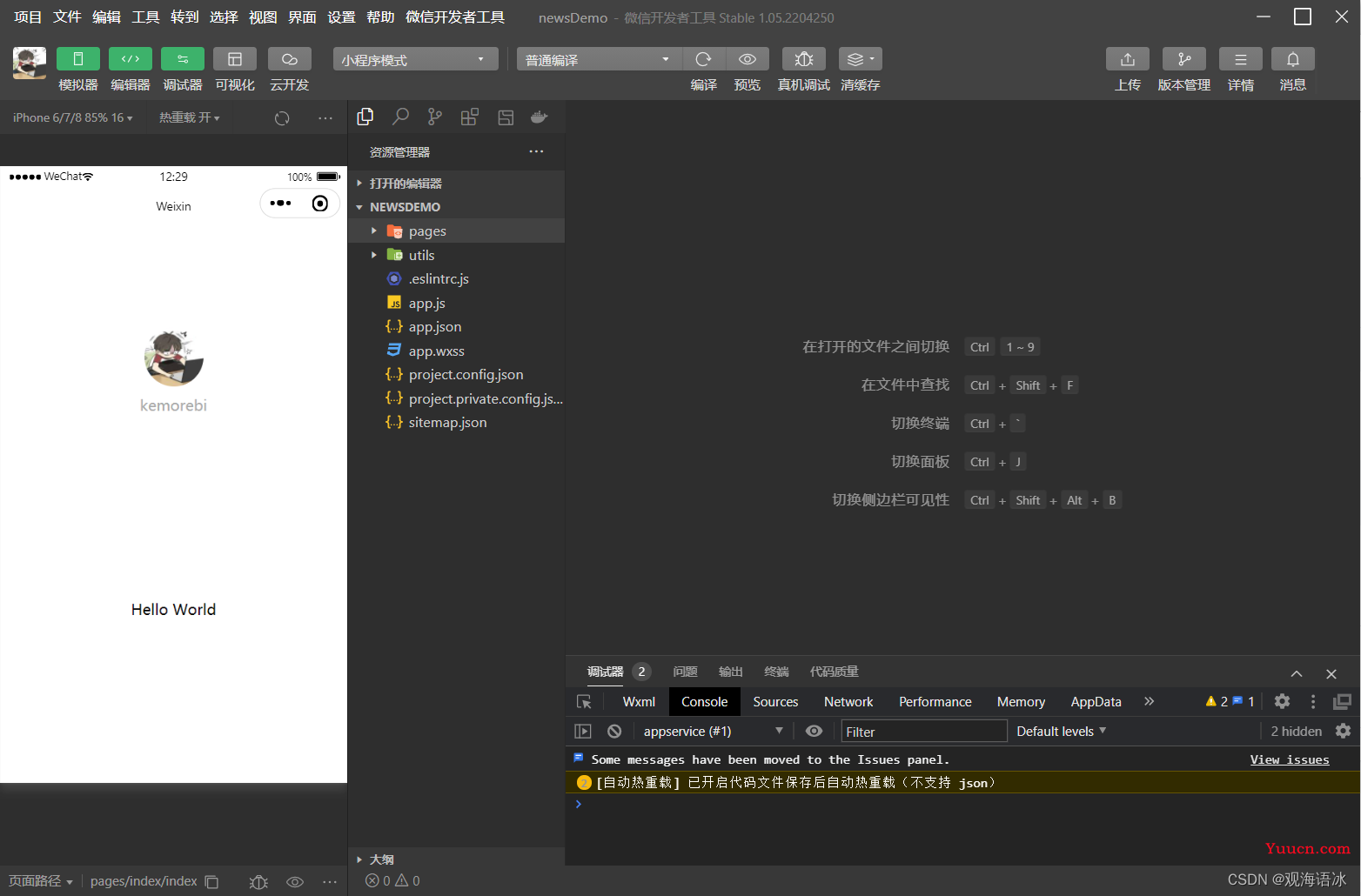Click the real device debug (真机调试) icon
Image resolution: width=1361 pixels, height=896 pixels.
(x=804, y=59)
